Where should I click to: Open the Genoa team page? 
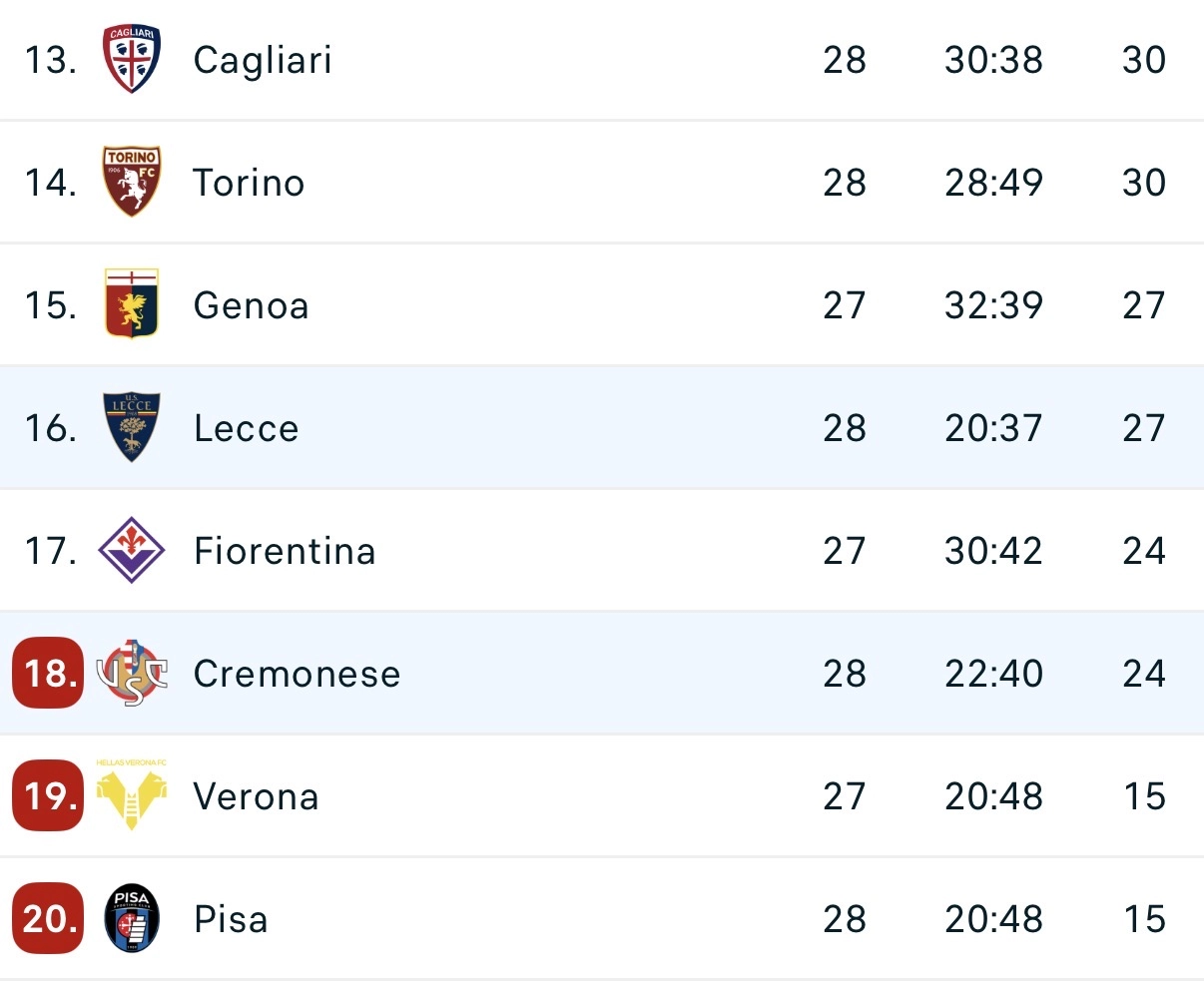coord(250,305)
